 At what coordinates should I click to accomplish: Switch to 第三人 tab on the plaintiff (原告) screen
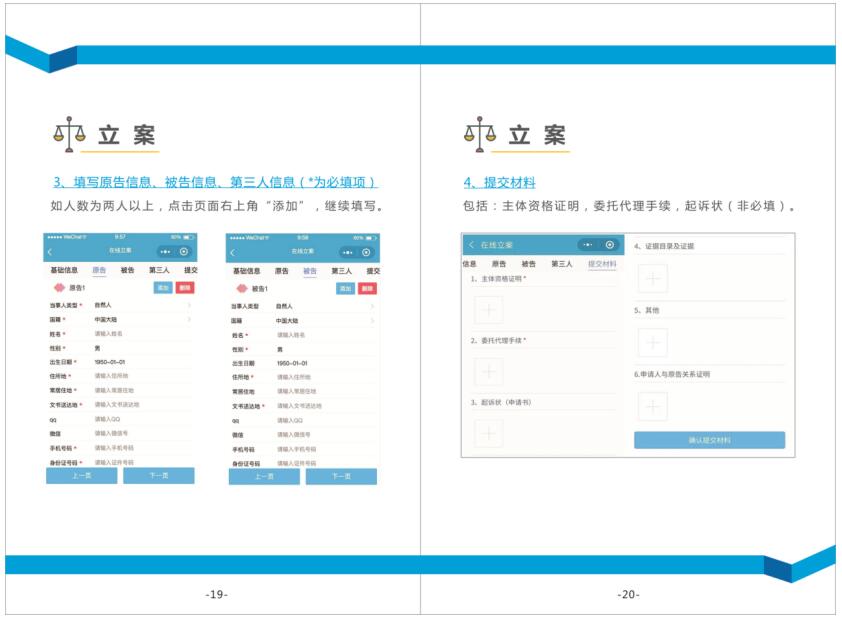pyautogui.click(x=158, y=270)
